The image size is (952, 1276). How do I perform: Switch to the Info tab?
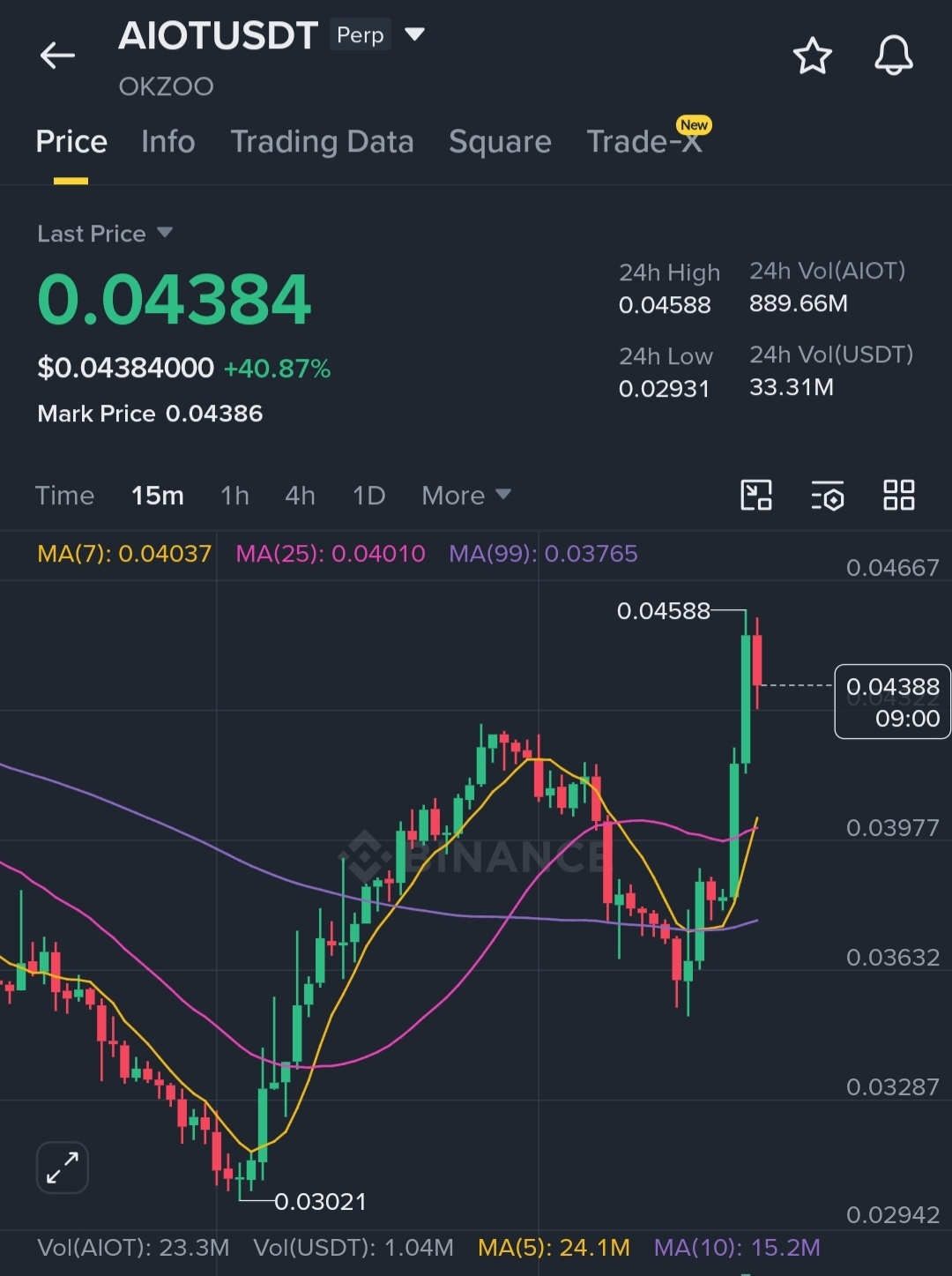[167, 141]
